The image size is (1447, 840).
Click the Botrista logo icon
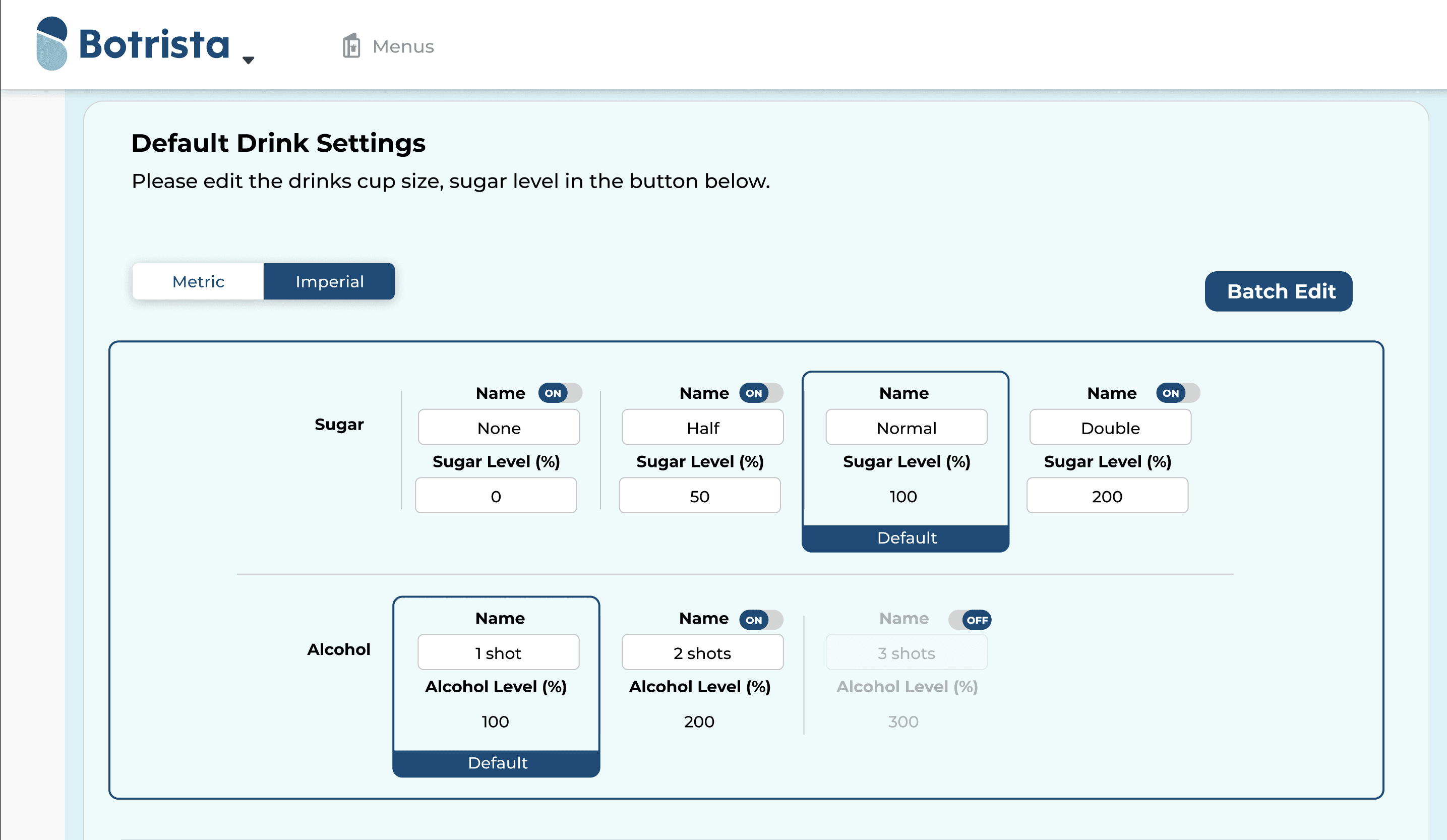click(51, 44)
